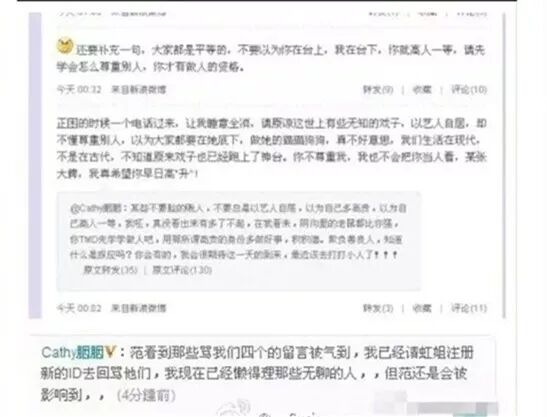Click the orange V verified badge beside Cathy鹏鹏
The height and width of the screenshot is (417, 547).
pyautogui.click(x=110, y=352)
